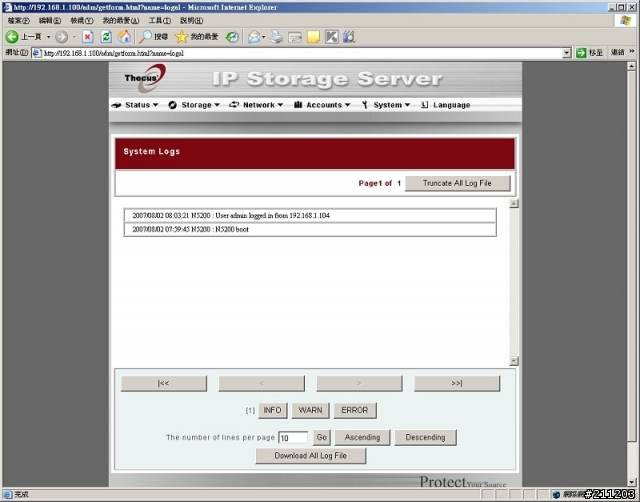This screenshot has height=502, width=640.
Task: Expand the Storage menu
Action: [194, 105]
